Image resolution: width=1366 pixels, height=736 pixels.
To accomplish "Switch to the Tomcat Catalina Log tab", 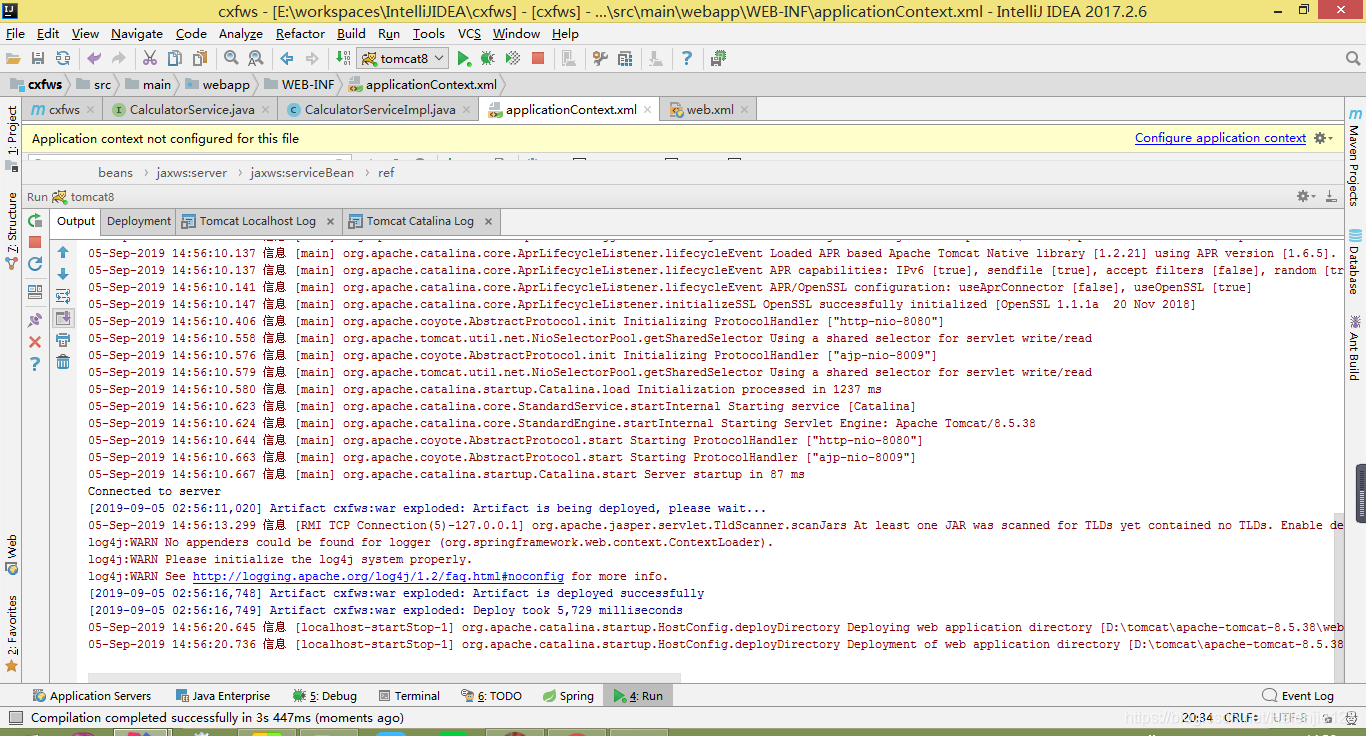I will pos(420,221).
